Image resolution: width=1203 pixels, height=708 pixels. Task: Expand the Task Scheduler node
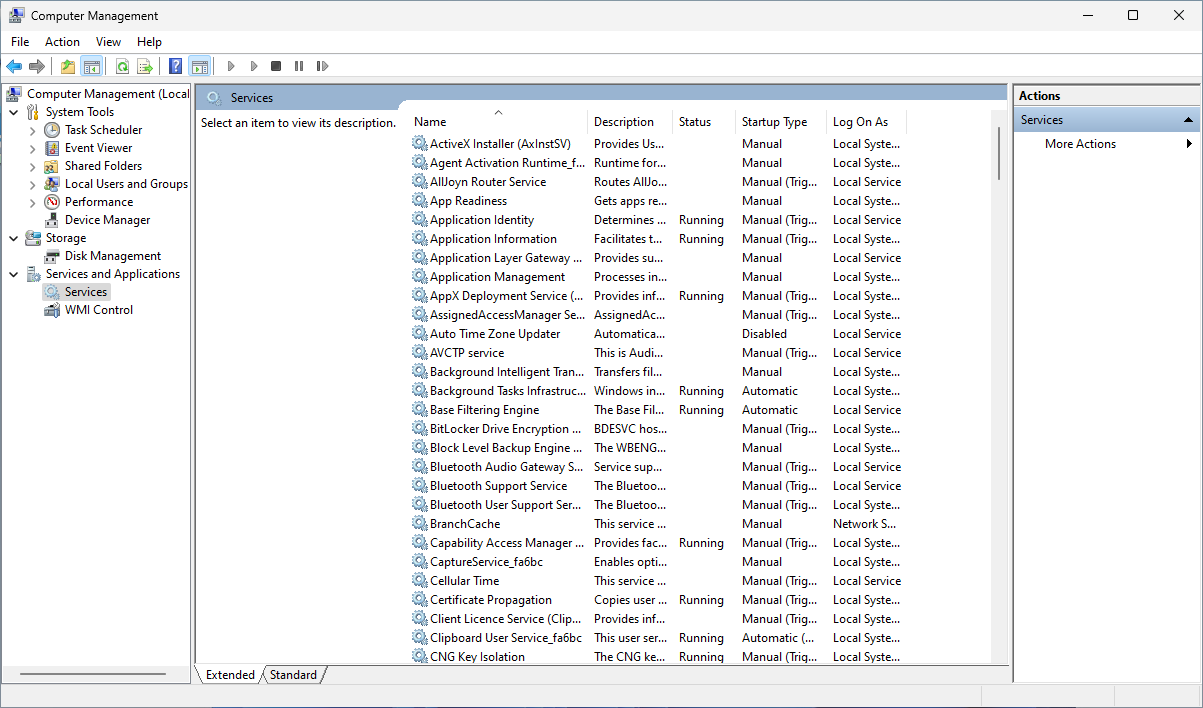point(33,130)
